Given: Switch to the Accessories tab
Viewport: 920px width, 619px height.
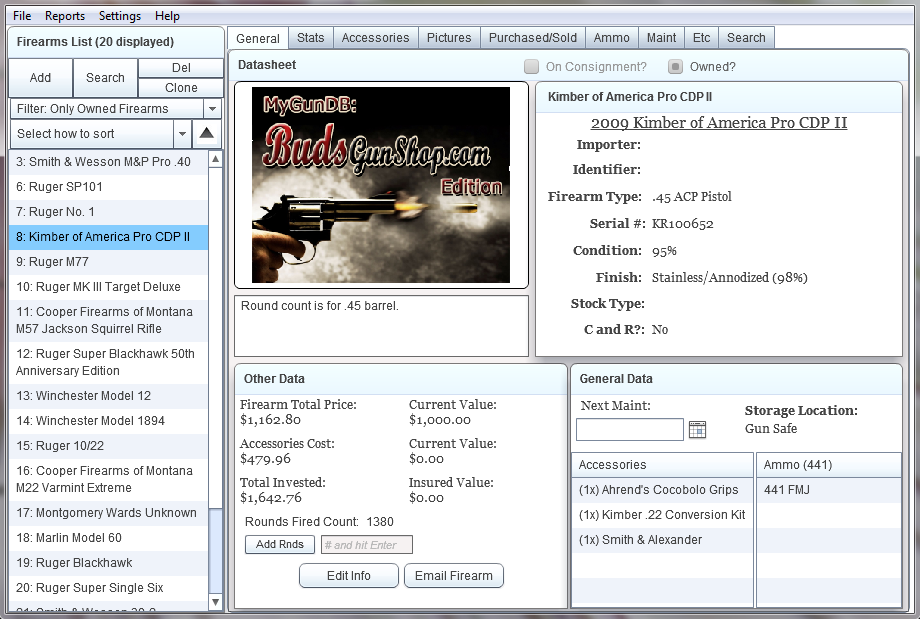Looking at the screenshot, I should (376, 38).
